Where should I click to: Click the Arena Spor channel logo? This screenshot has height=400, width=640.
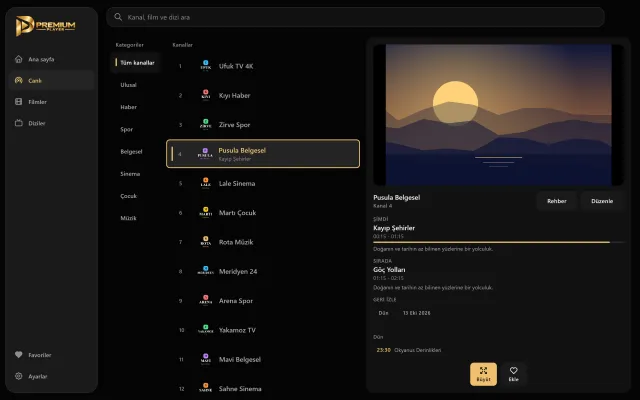206,300
